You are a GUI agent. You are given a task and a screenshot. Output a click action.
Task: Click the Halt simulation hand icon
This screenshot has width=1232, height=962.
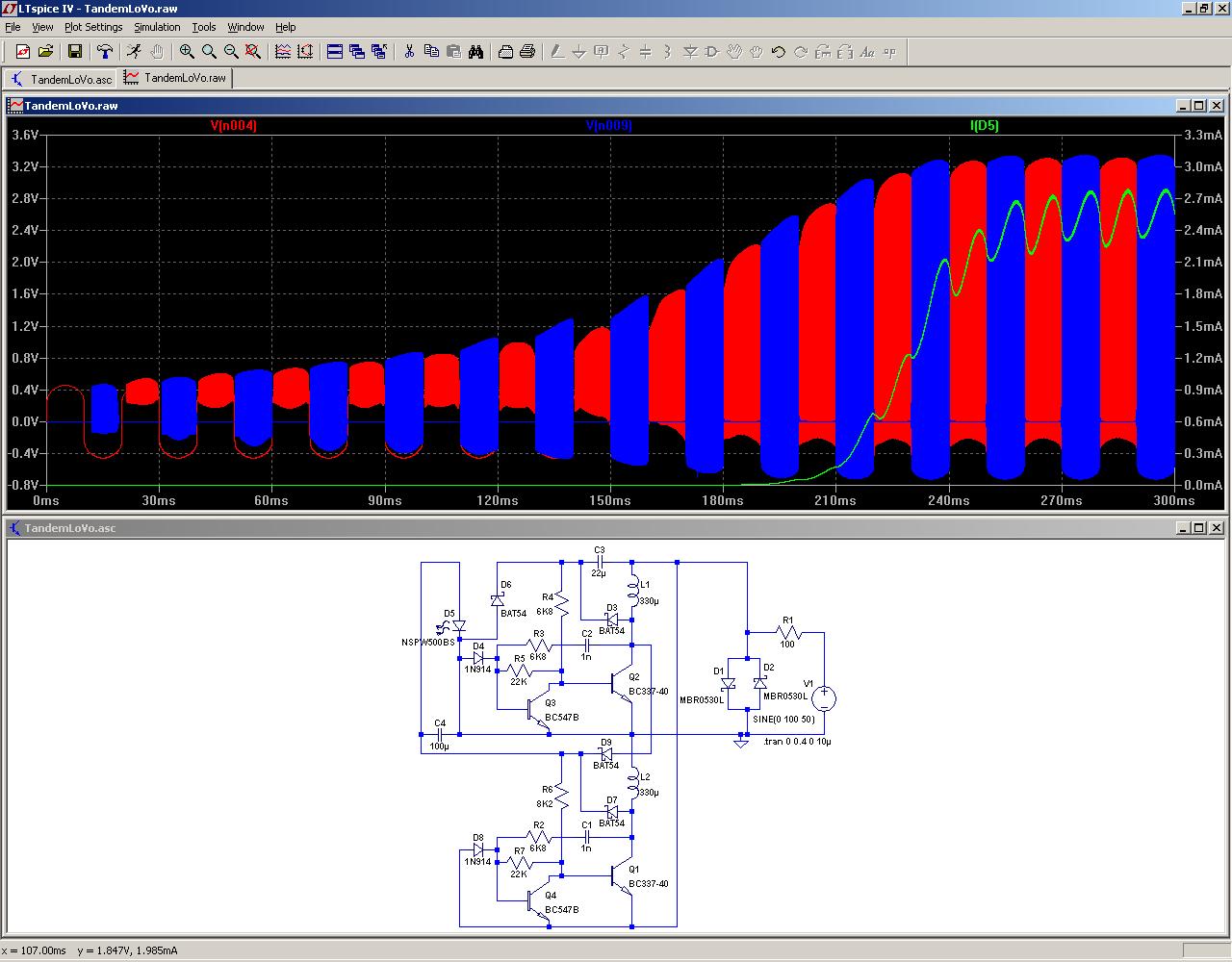pyautogui.click(x=157, y=52)
